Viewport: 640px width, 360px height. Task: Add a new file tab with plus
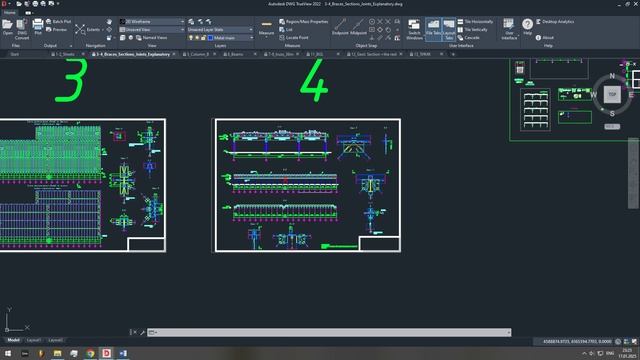pos(453,54)
